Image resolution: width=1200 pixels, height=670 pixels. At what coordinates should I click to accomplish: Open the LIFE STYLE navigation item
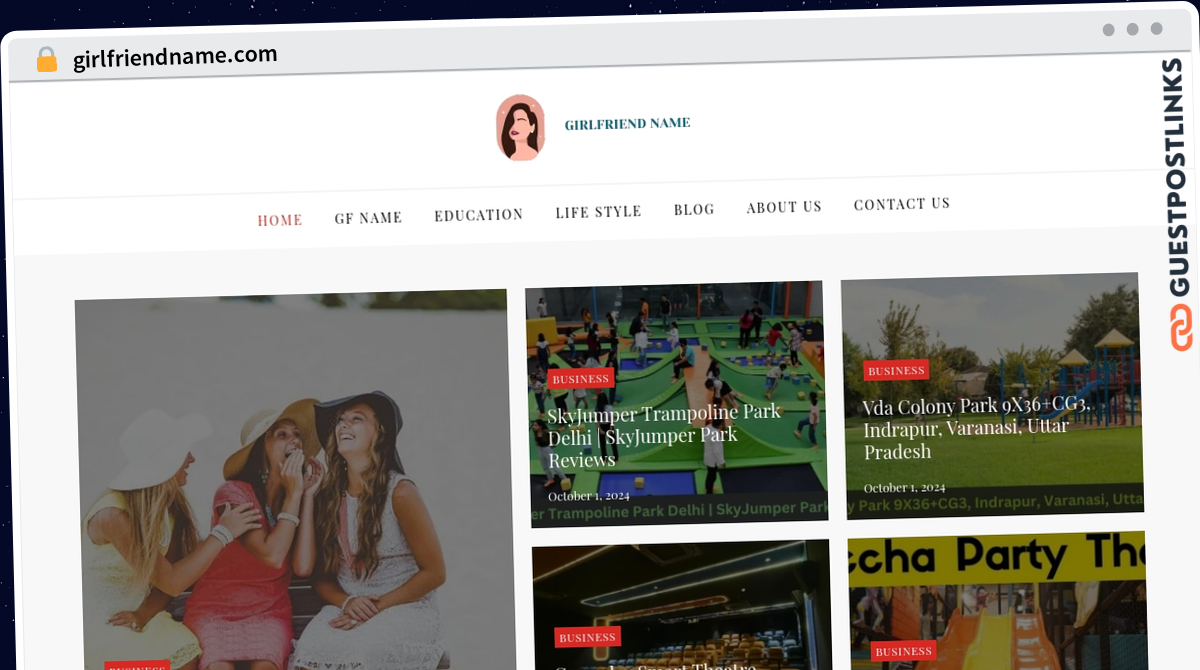[598, 212]
